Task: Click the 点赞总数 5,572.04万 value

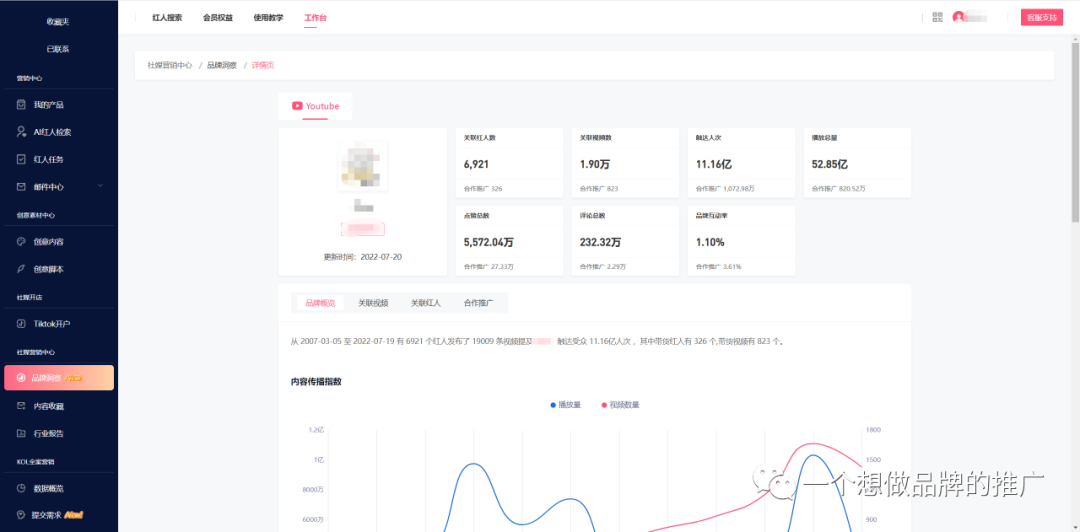Action: pos(489,243)
